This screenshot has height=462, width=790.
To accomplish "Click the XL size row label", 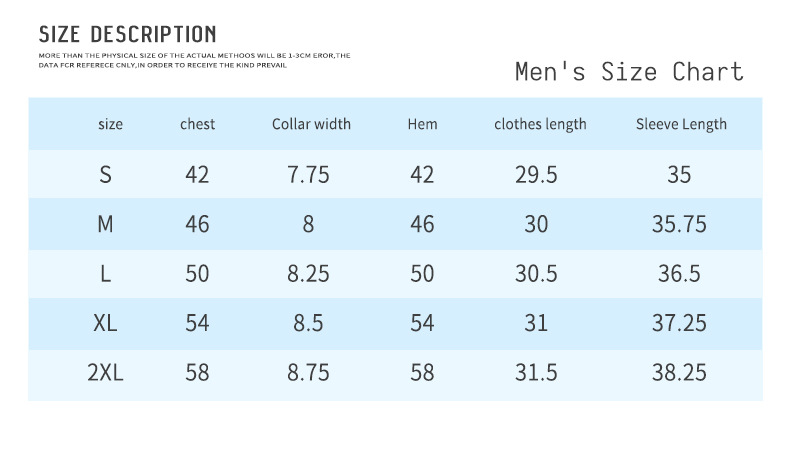I will point(105,323).
